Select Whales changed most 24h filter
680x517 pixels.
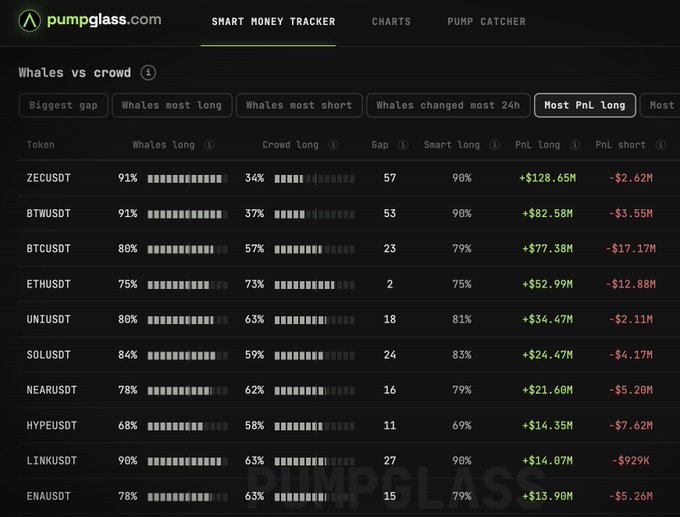(x=448, y=105)
